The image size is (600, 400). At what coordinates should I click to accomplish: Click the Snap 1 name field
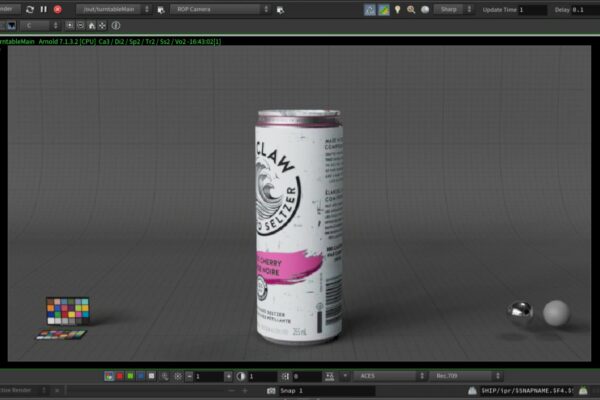[326, 391]
